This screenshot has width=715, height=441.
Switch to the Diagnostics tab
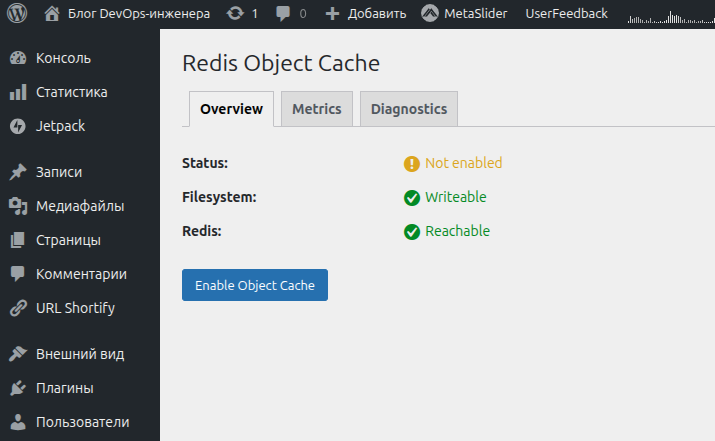409,109
